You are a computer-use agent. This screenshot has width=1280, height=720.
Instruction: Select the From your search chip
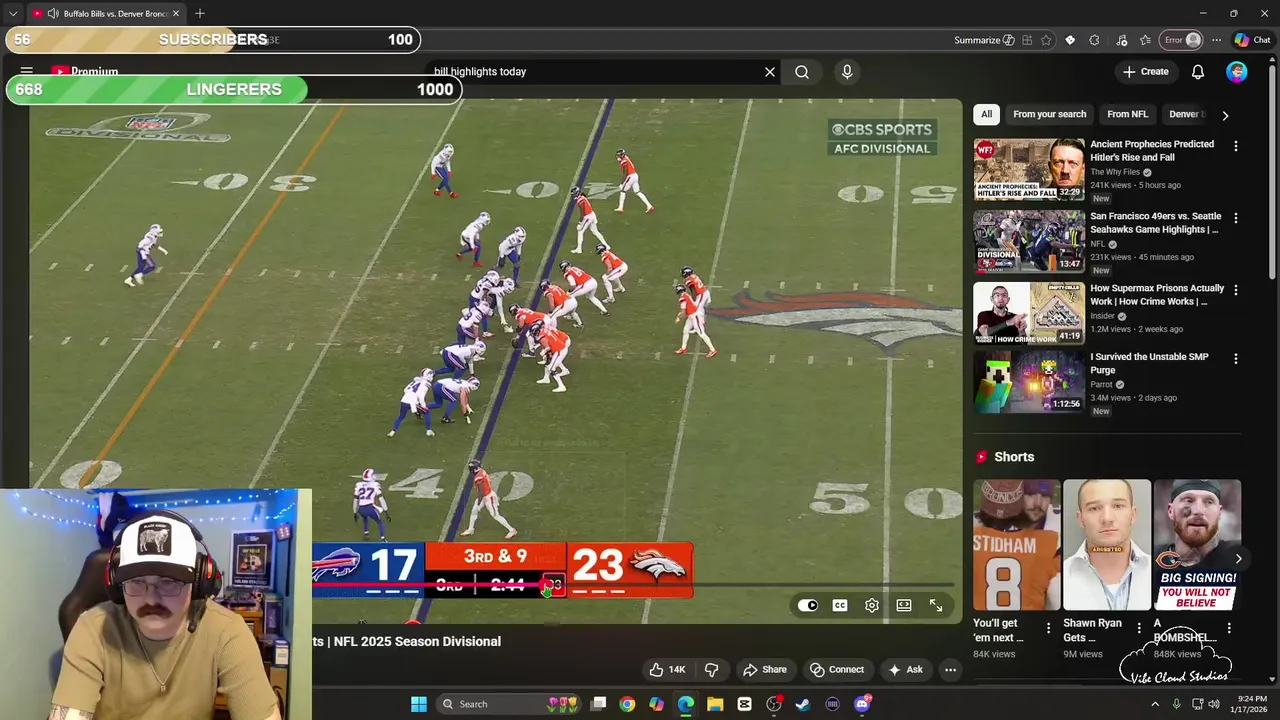(1050, 114)
